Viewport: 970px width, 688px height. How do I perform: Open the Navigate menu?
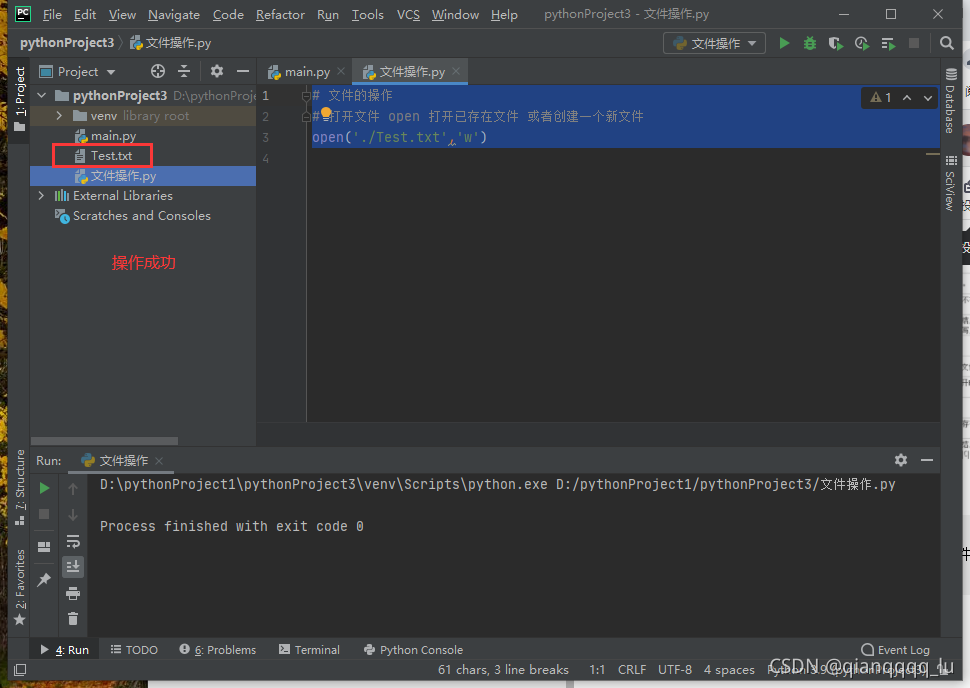pyautogui.click(x=174, y=14)
